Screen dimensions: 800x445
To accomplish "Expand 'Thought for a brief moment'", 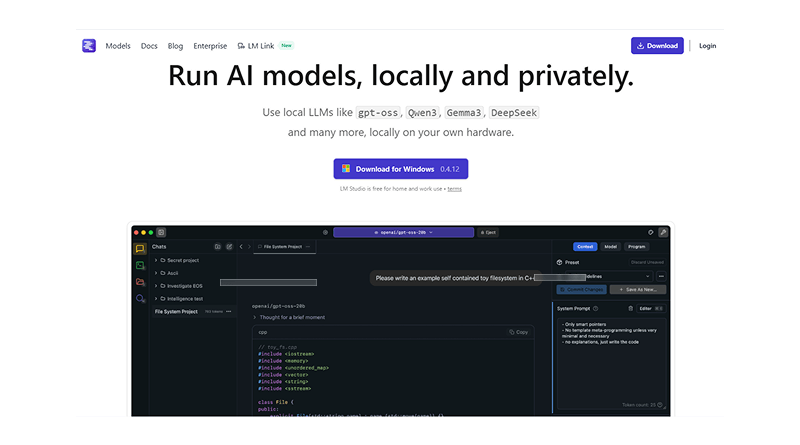I will 255,317.
